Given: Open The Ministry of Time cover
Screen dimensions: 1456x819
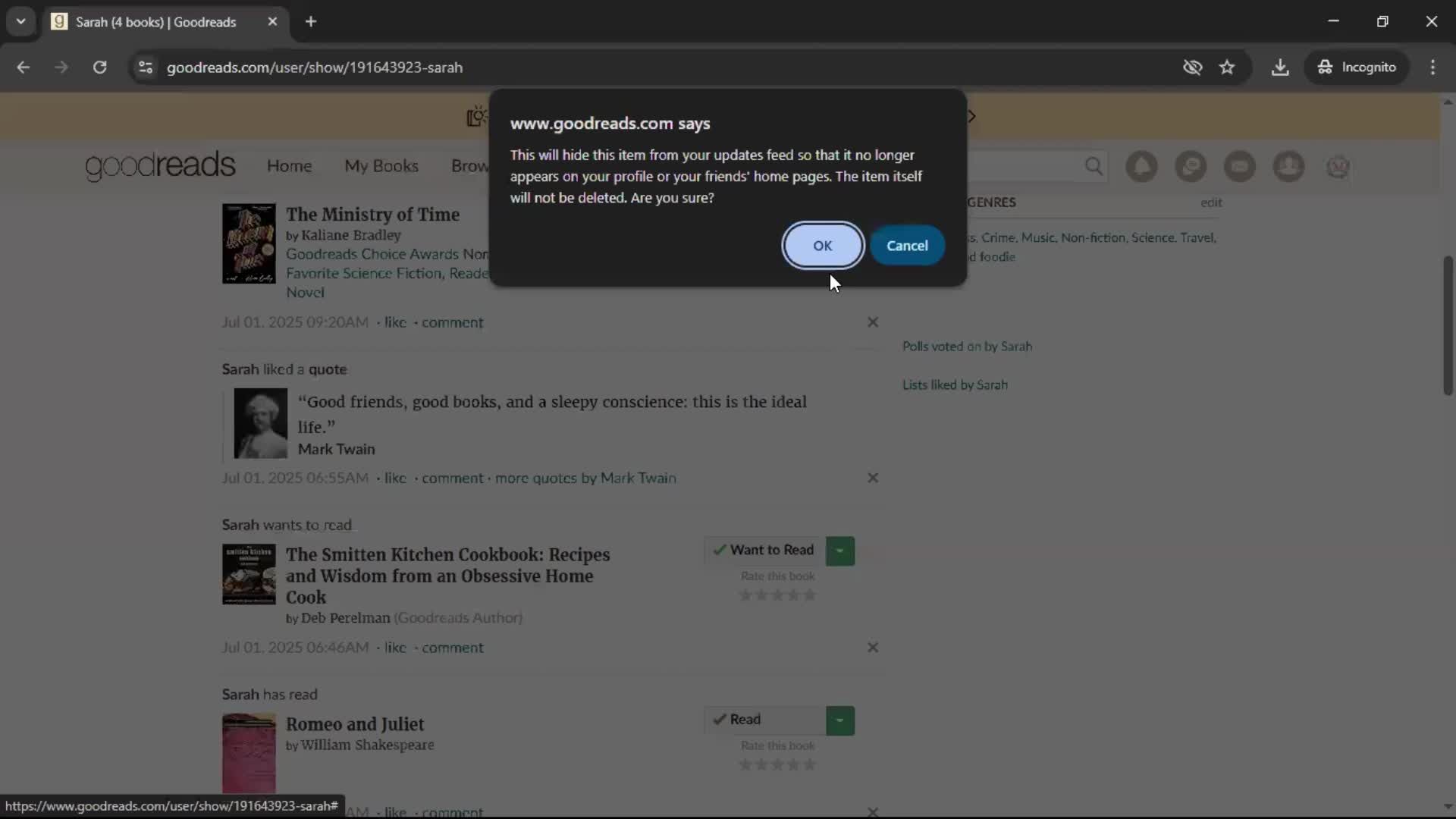Looking at the screenshot, I should tap(249, 243).
